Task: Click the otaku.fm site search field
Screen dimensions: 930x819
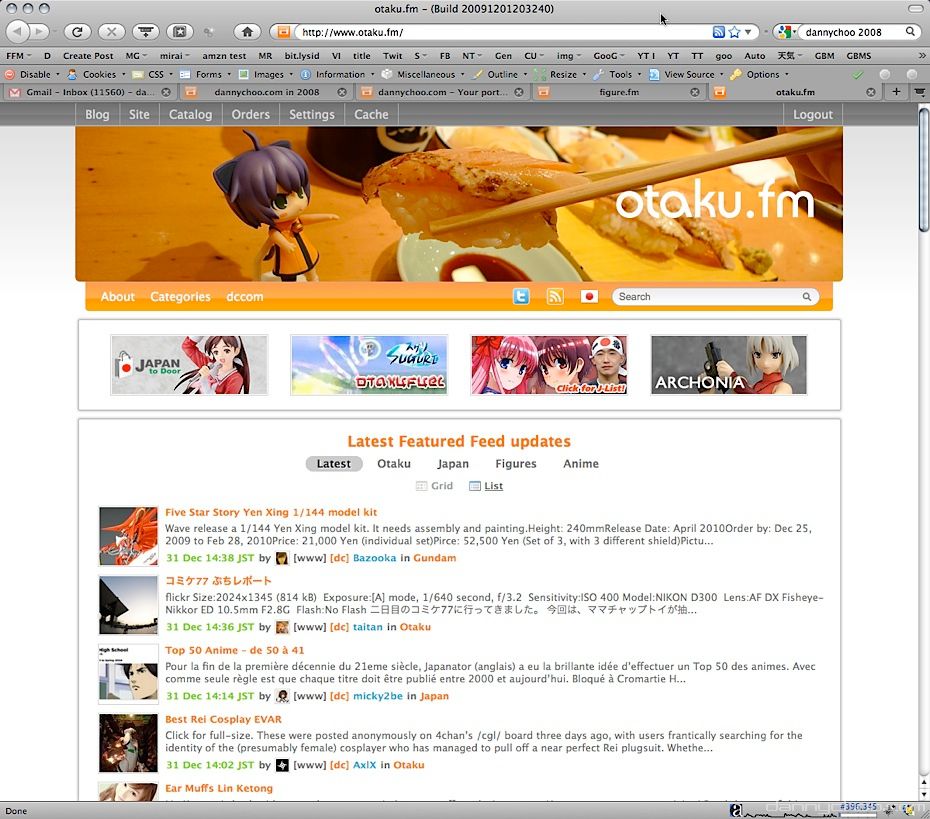Action: point(708,297)
